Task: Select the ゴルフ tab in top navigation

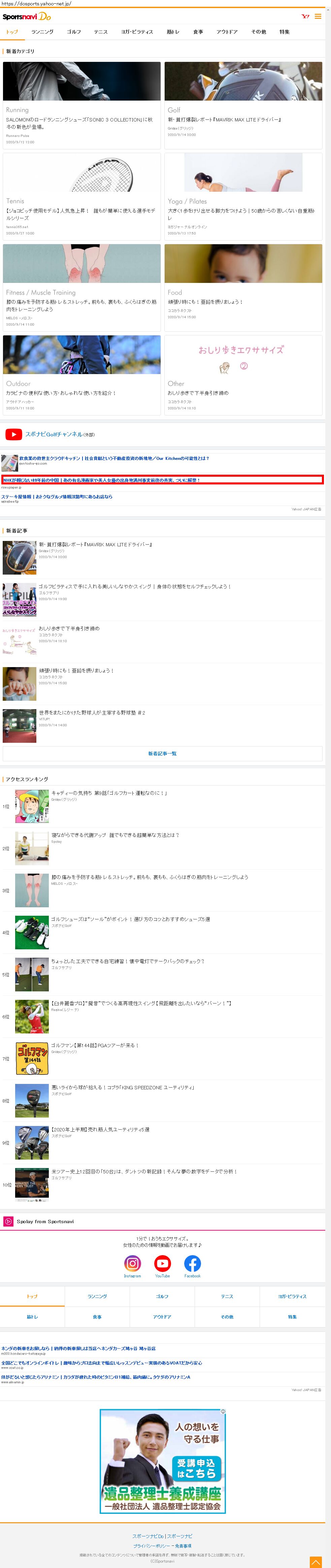Action: [74, 32]
